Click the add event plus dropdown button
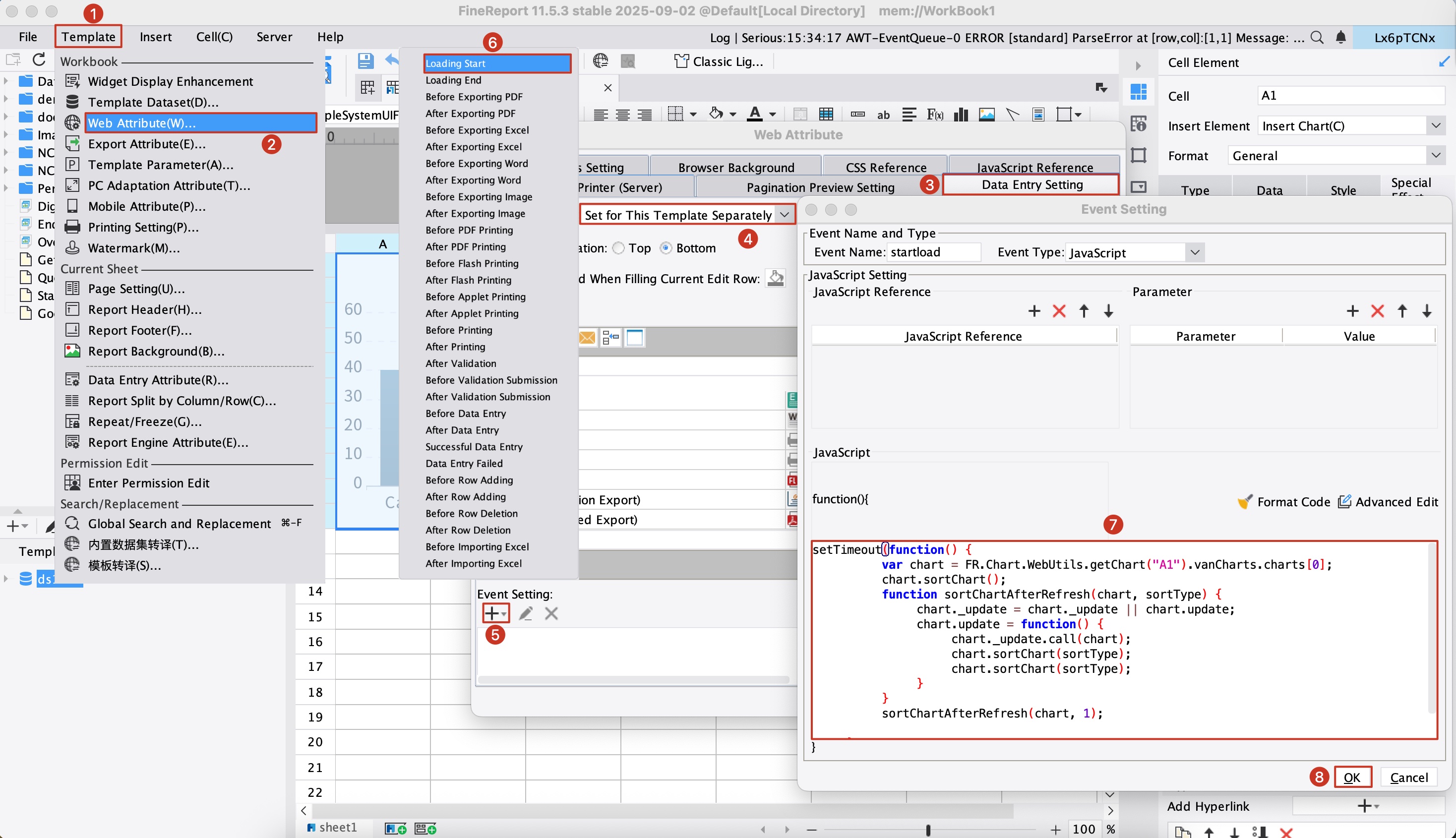The height and width of the screenshot is (838, 1456). 495,613
